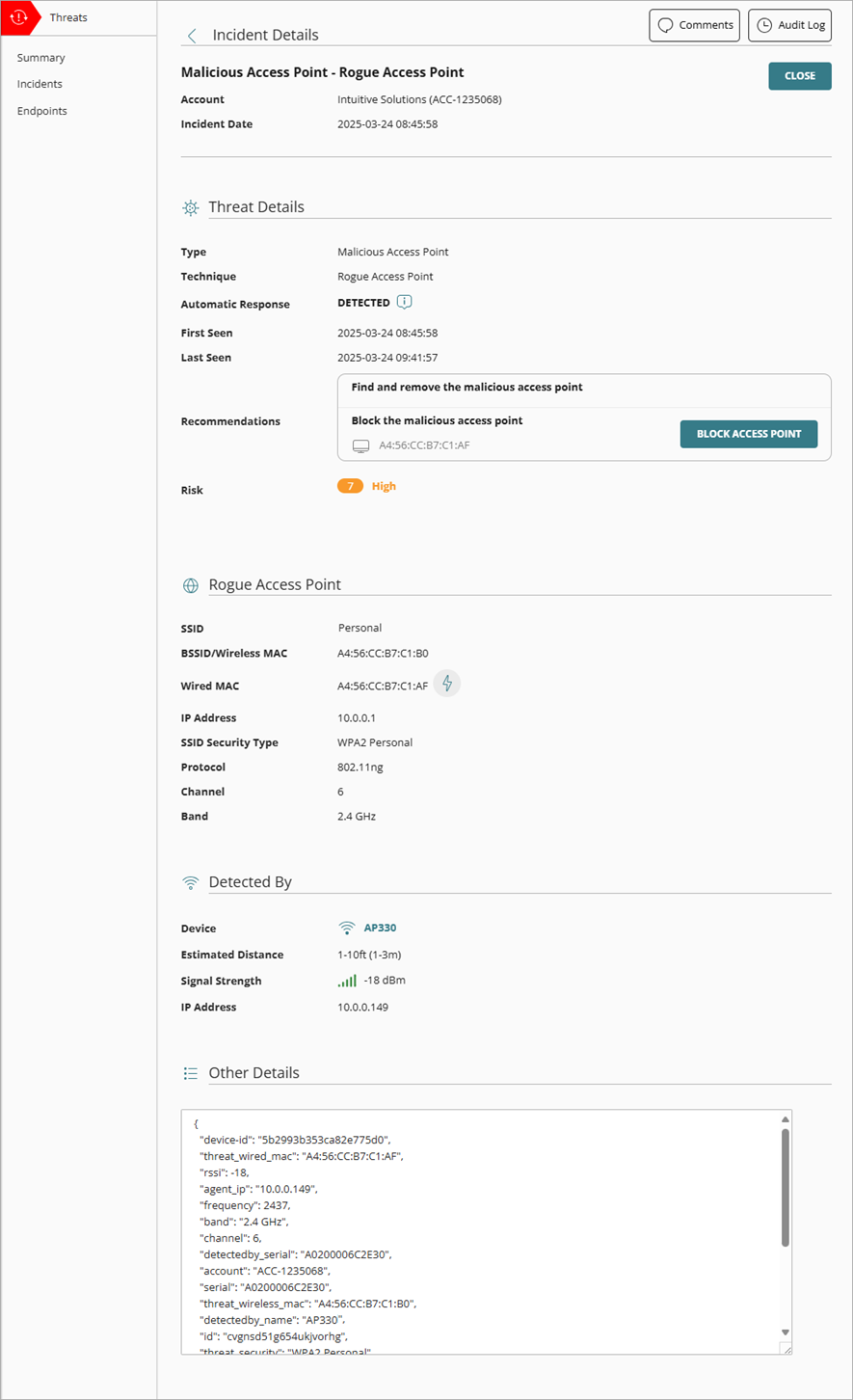Screen dimensions: 853x1400
Task: Switch to the Endpoints section
Action: (x=41, y=111)
